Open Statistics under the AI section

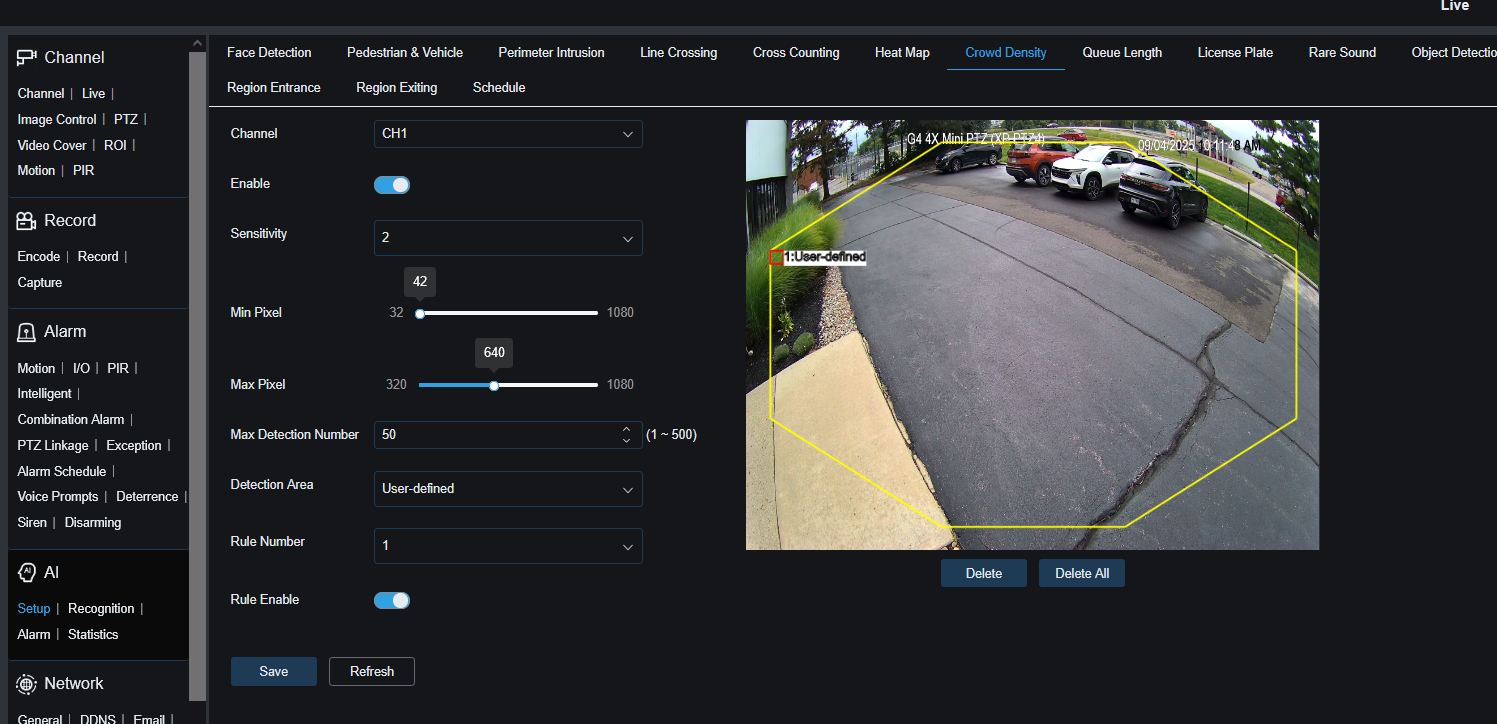pyautogui.click(x=93, y=635)
